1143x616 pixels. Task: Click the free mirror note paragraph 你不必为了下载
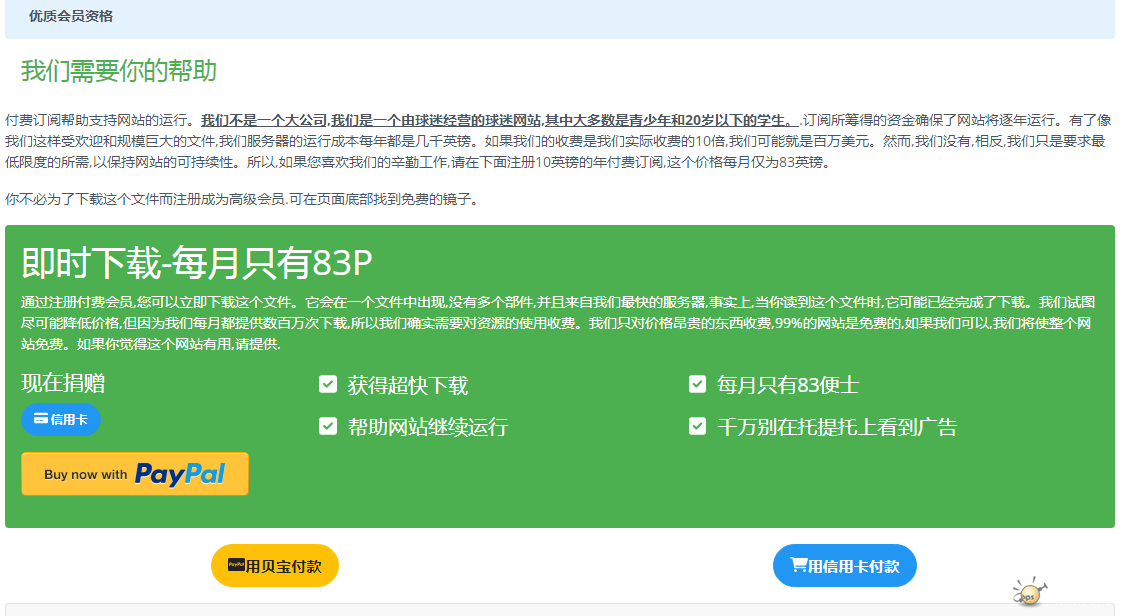point(241,199)
